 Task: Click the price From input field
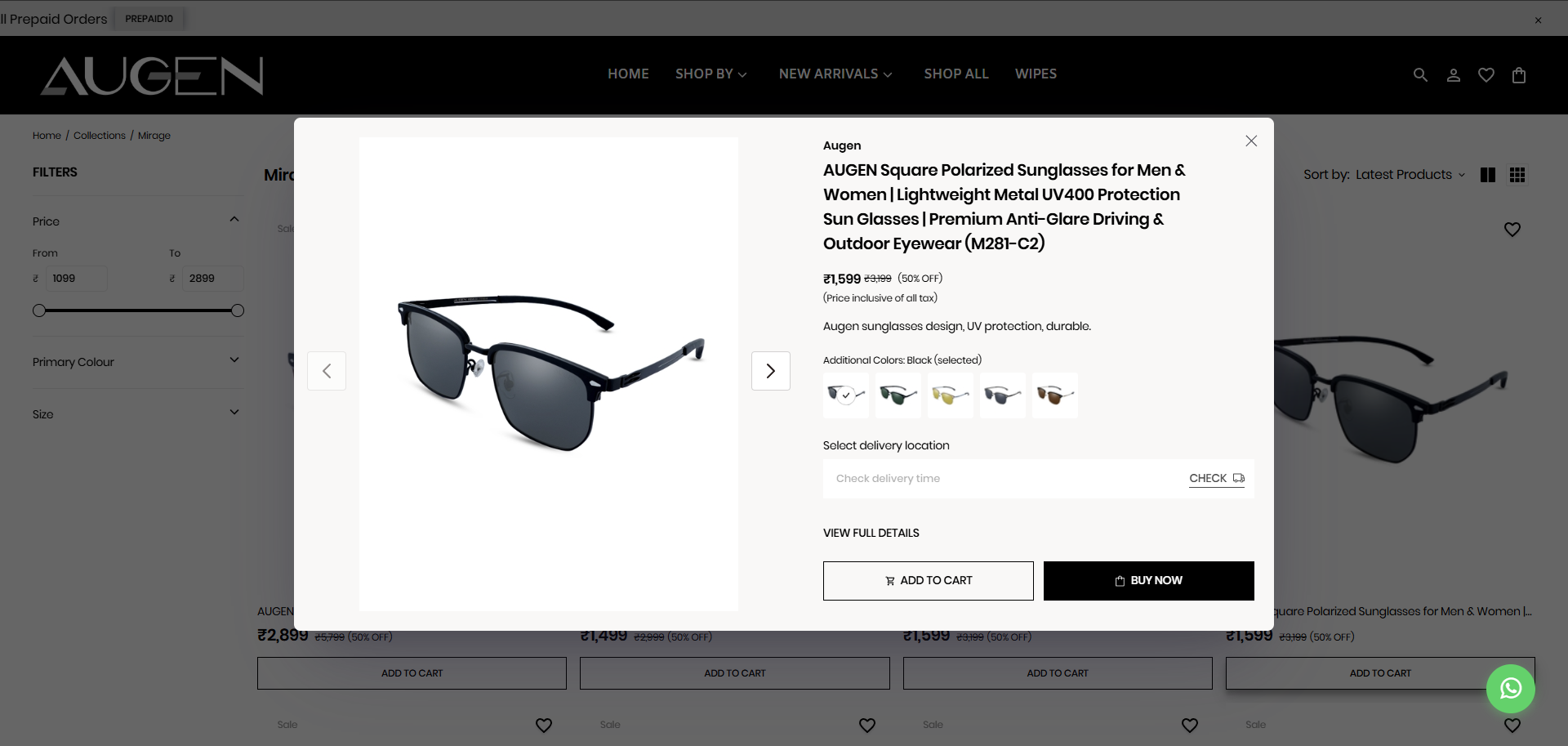[76, 279]
